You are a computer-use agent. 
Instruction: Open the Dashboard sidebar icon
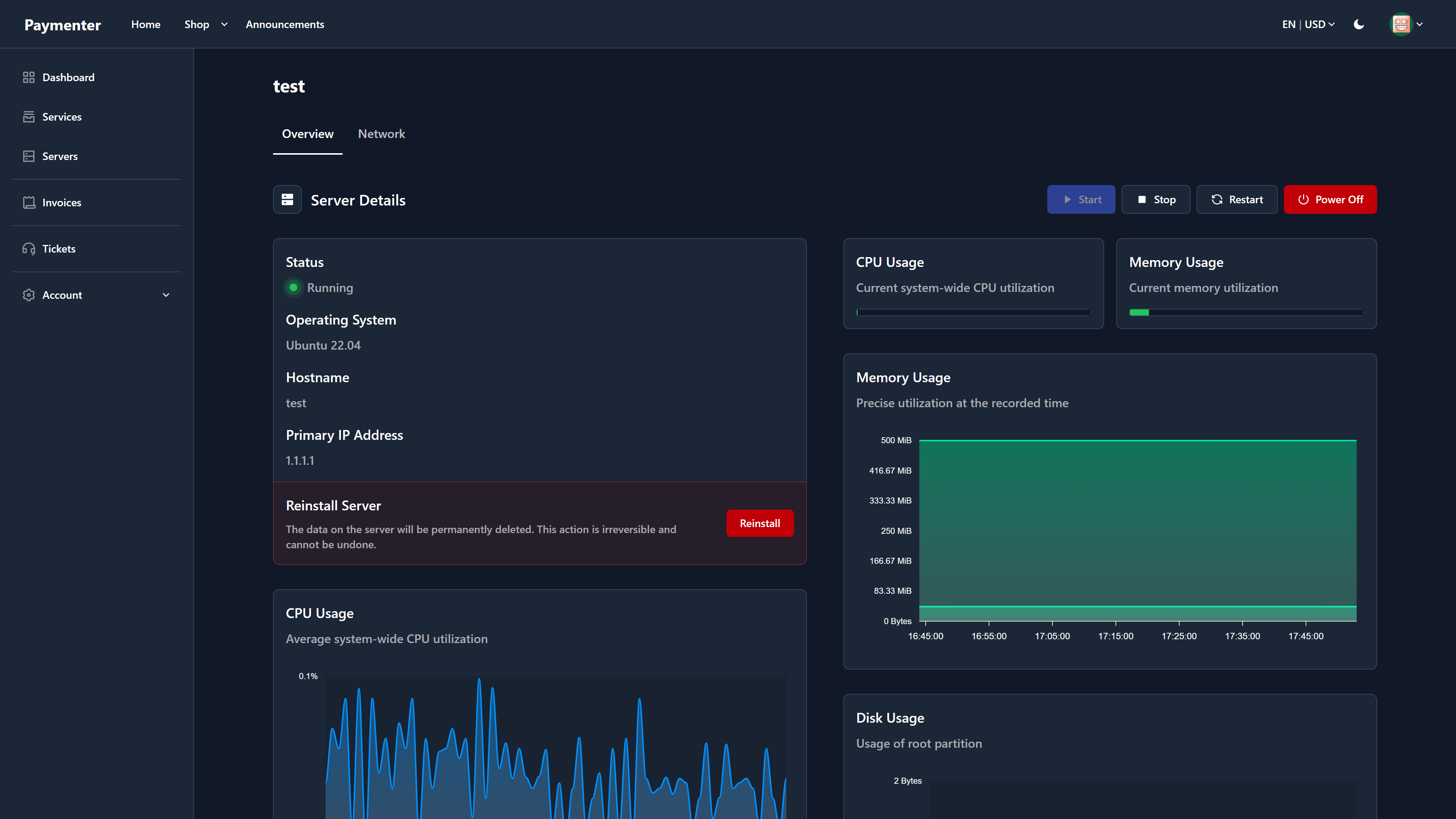tap(29, 77)
